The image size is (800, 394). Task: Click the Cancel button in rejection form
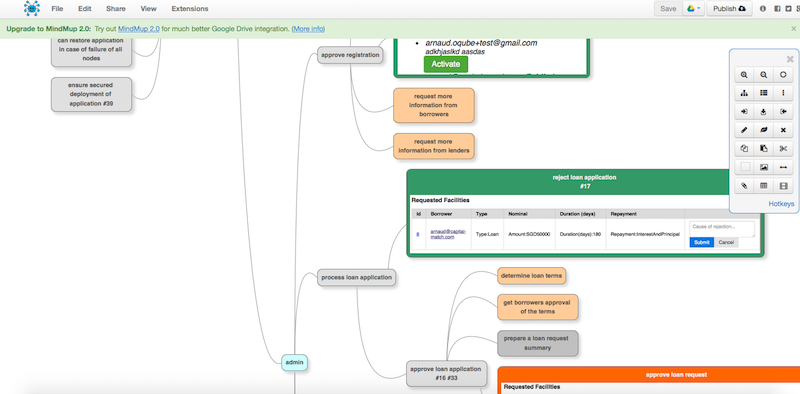tap(726, 242)
